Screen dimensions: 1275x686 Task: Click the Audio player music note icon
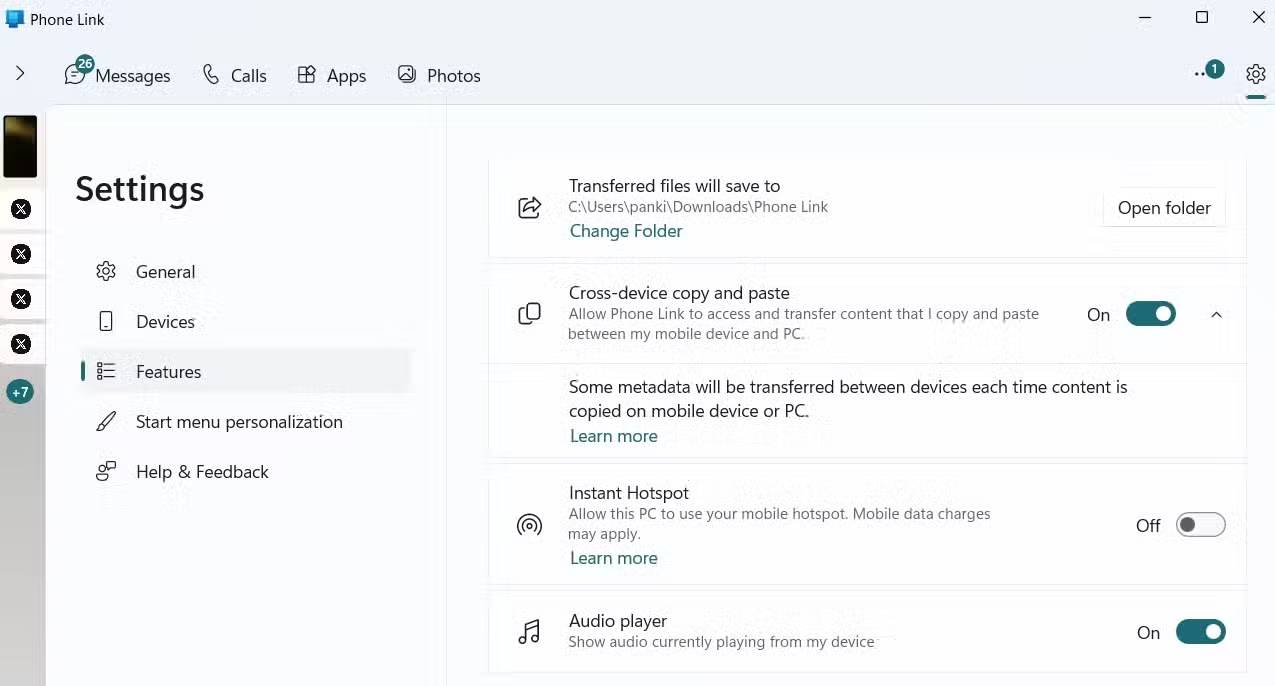click(x=529, y=632)
